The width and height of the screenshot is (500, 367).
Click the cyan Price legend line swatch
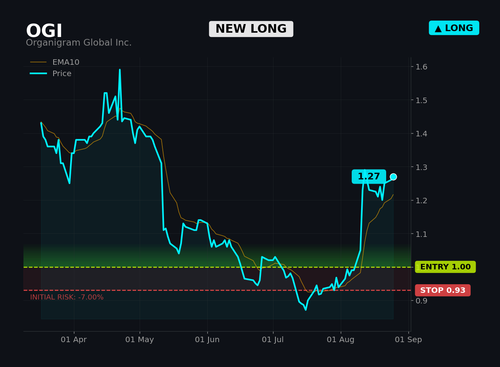pyautogui.click(x=38, y=73)
